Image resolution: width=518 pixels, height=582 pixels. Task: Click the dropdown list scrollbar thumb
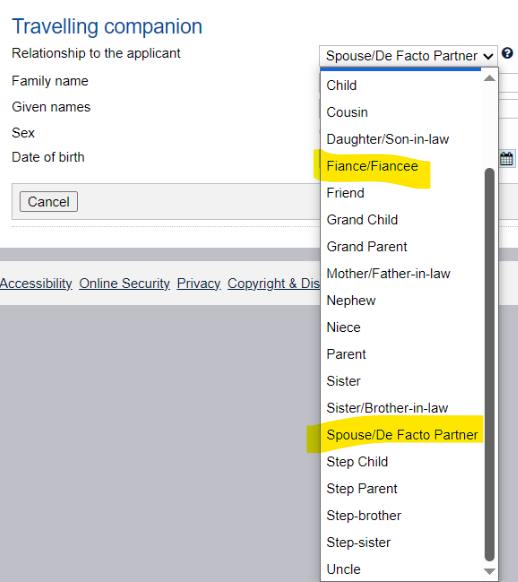tap(489, 364)
